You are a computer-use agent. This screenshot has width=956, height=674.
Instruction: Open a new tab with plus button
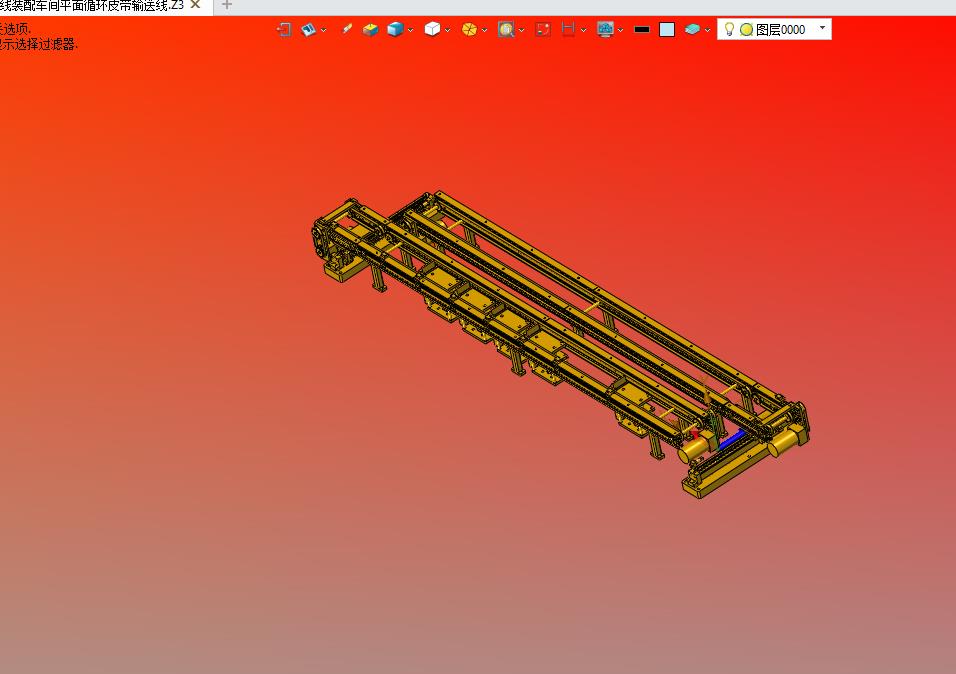point(227,5)
